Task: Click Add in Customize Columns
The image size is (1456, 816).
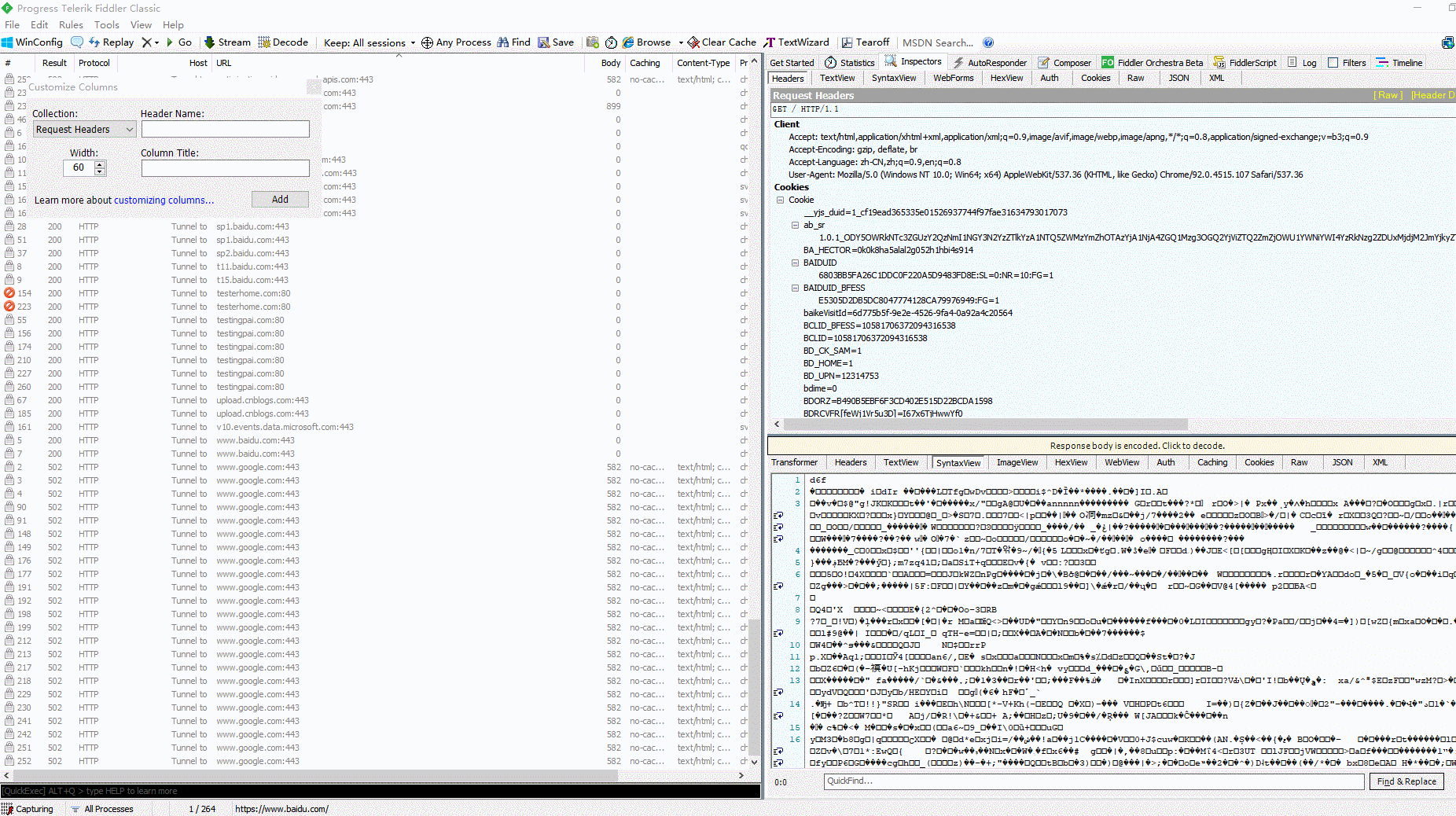Action: (280, 200)
